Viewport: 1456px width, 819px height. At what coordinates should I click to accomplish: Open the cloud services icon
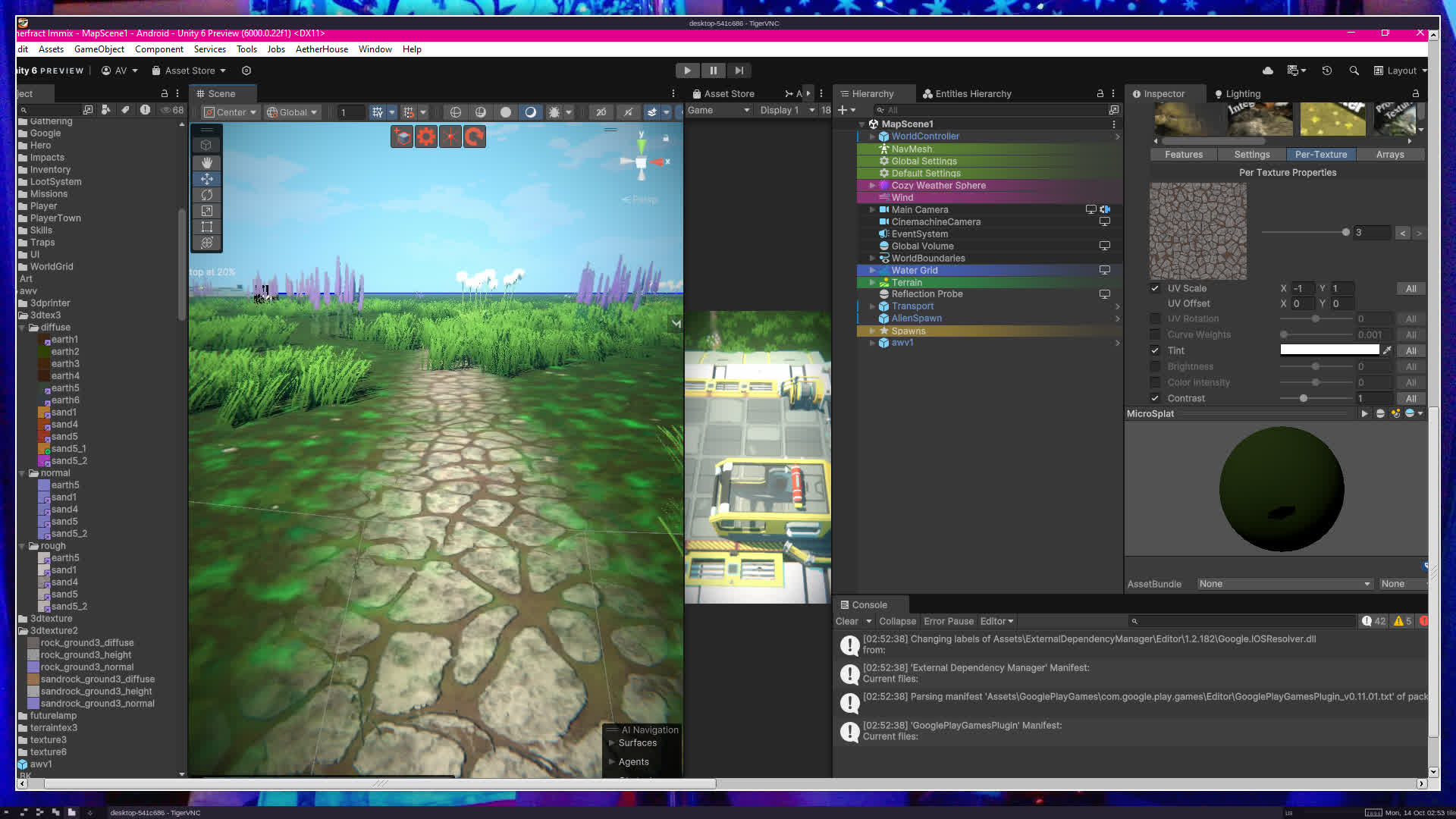1267,71
